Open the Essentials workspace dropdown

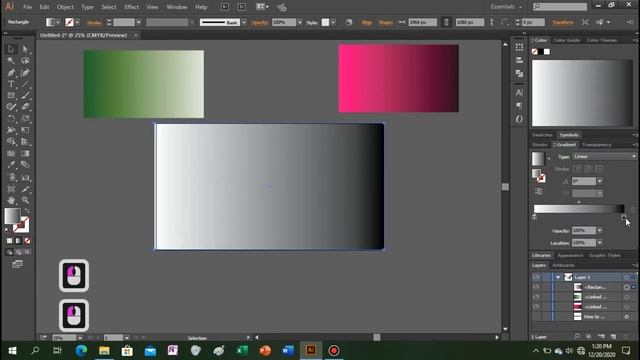[x=507, y=7]
